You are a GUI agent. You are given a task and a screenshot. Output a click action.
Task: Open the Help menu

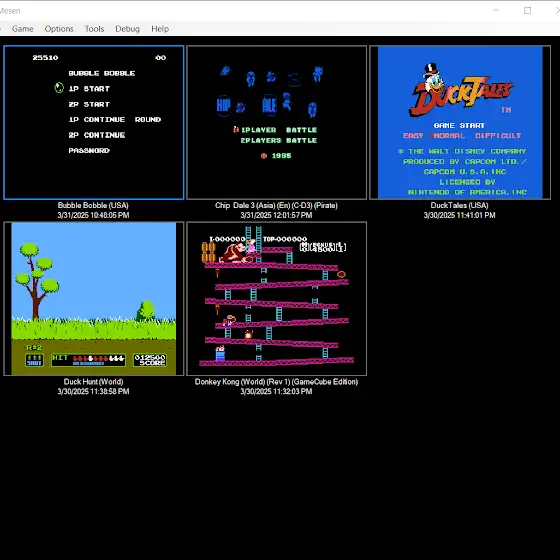[160, 29]
